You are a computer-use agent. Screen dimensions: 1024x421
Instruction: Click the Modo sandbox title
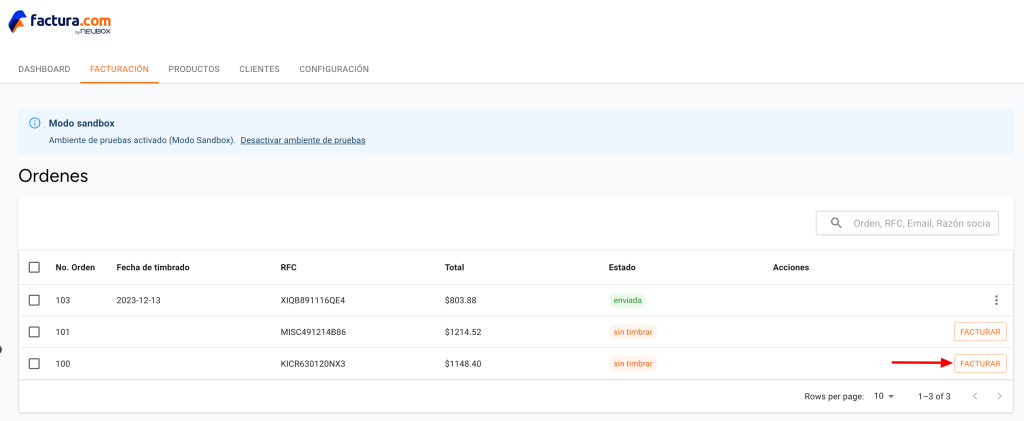pyautogui.click(x=82, y=123)
